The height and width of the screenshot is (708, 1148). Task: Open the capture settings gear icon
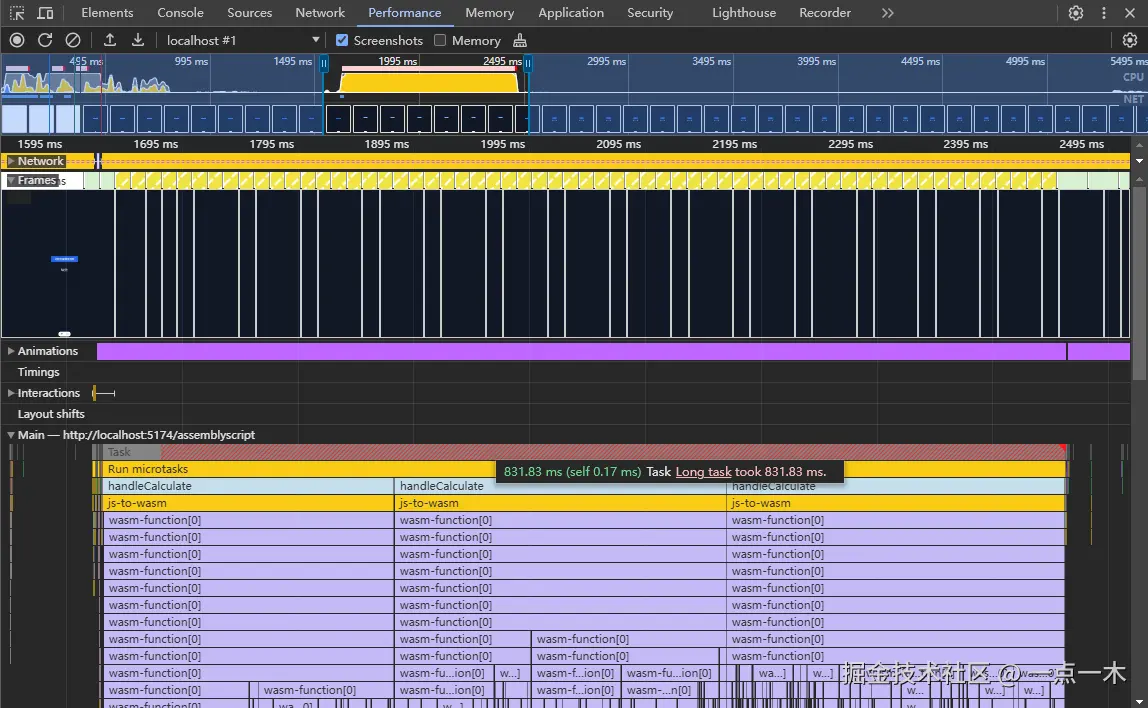[1129, 40]
